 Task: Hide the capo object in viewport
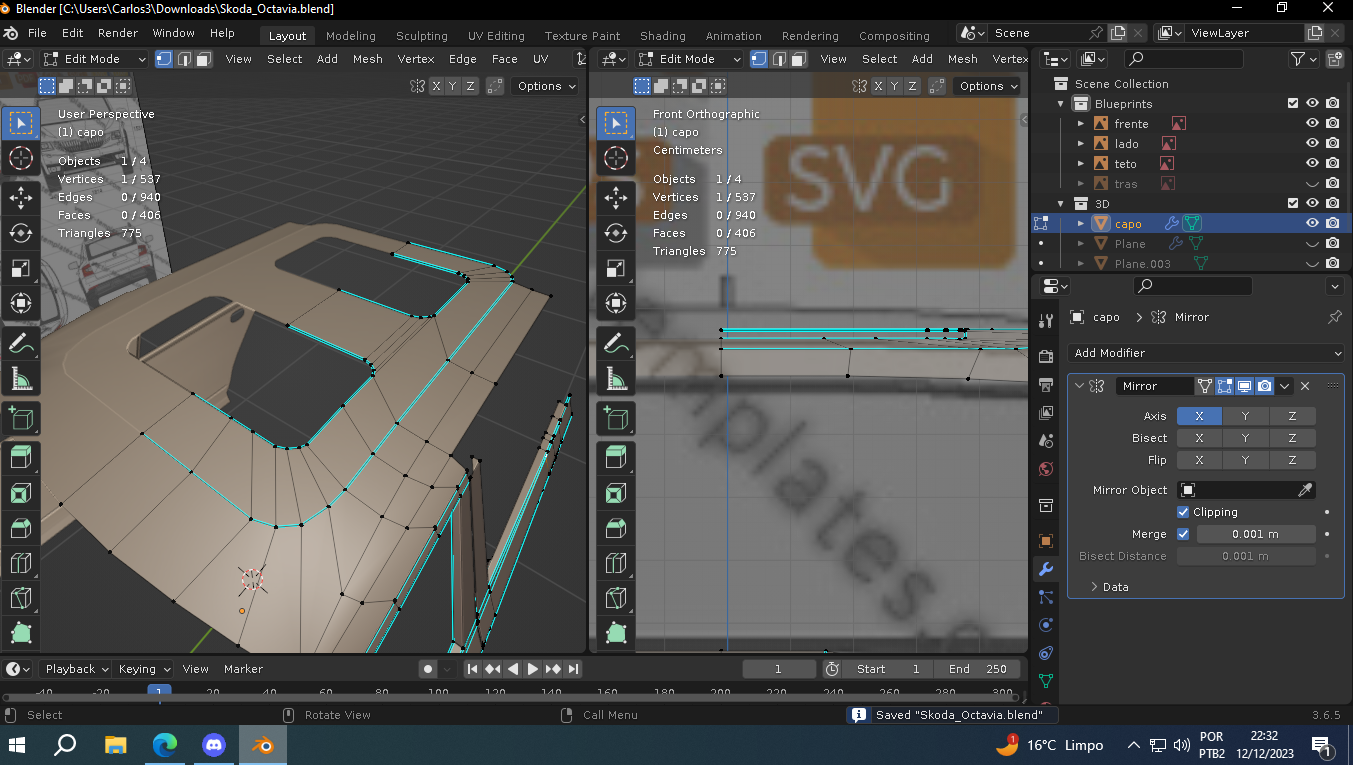coord(1312,223)
